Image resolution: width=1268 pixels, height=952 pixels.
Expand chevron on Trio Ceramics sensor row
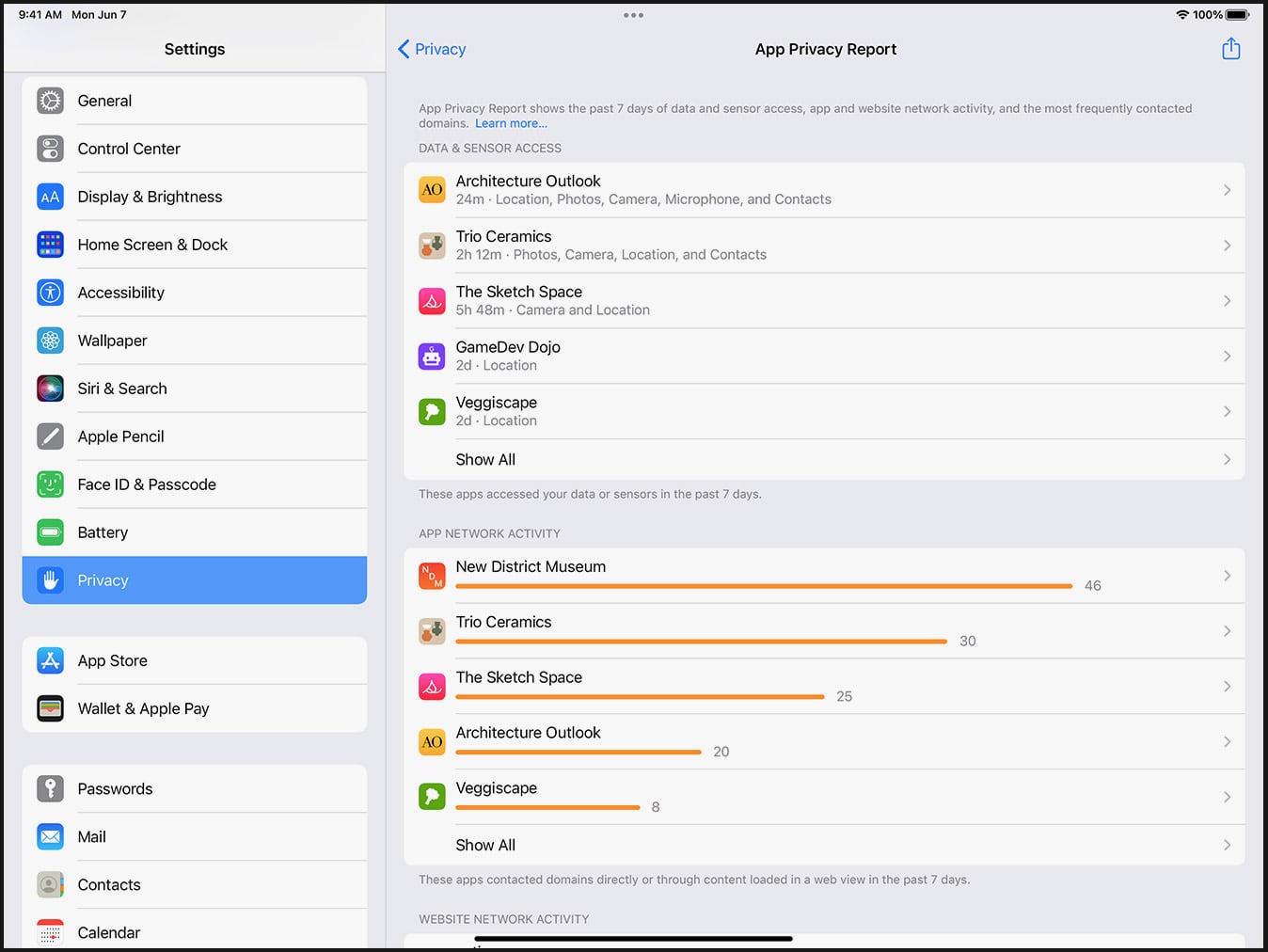[x=1227, y=246]
